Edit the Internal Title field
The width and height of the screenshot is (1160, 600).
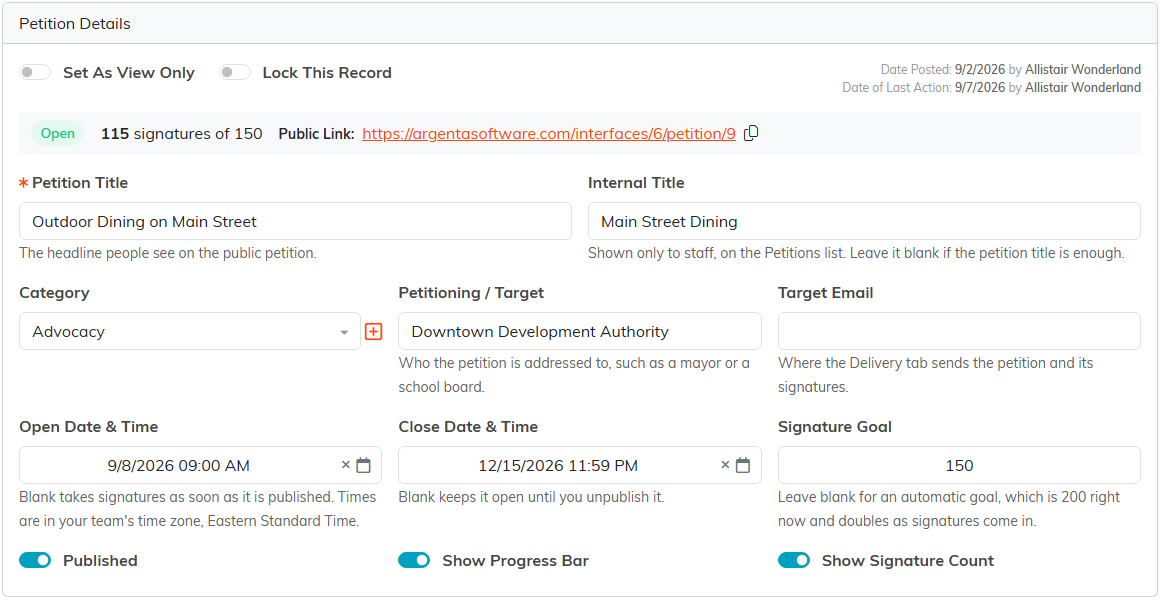pyautogui.click(x=864, y=221)
